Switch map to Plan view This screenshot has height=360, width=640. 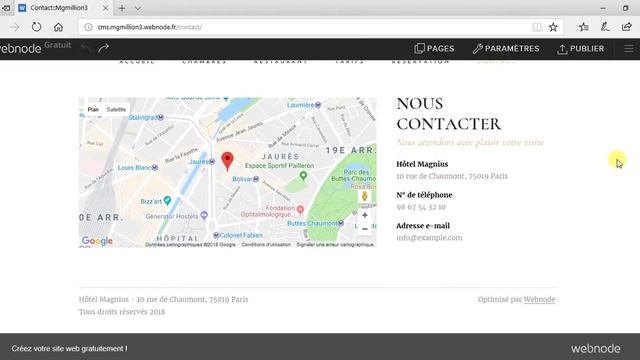[93, 109]
